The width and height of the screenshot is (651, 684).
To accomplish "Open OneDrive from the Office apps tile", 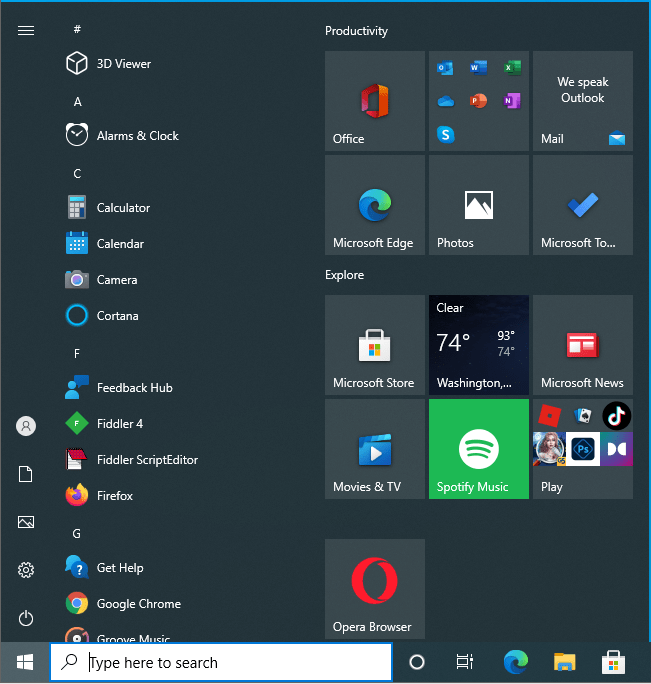I will click(x=445, y=101).
